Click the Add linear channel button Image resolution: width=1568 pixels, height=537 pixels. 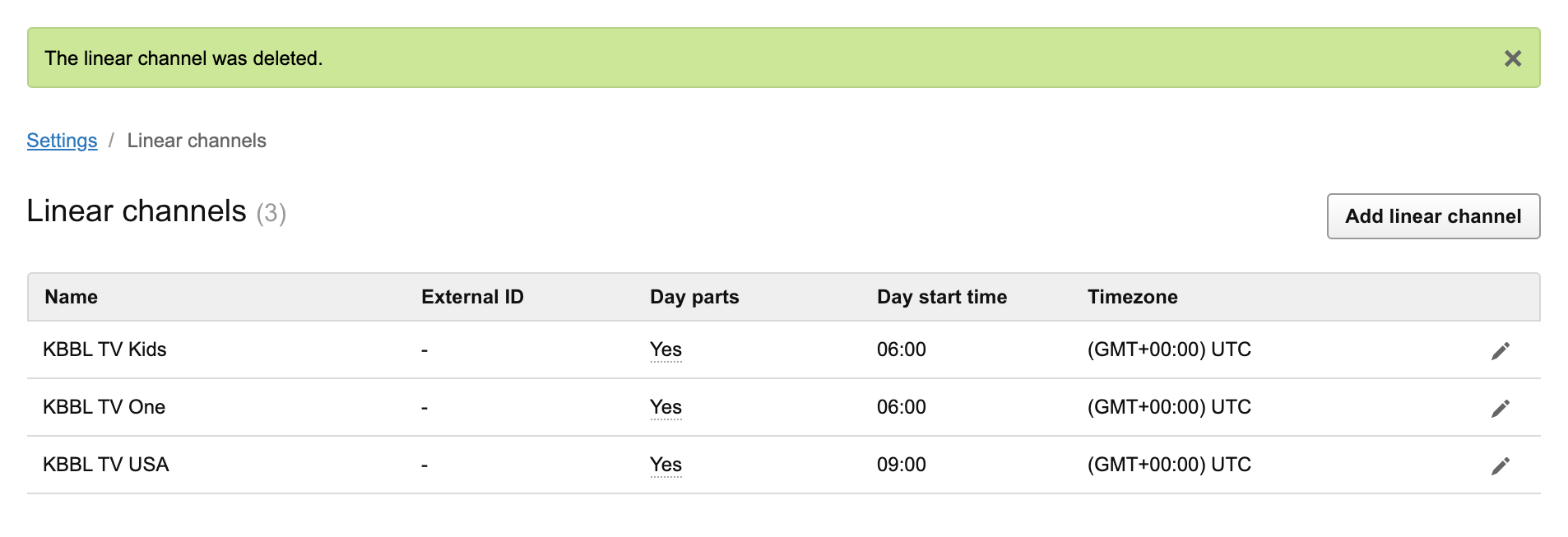pos(1432,216)
